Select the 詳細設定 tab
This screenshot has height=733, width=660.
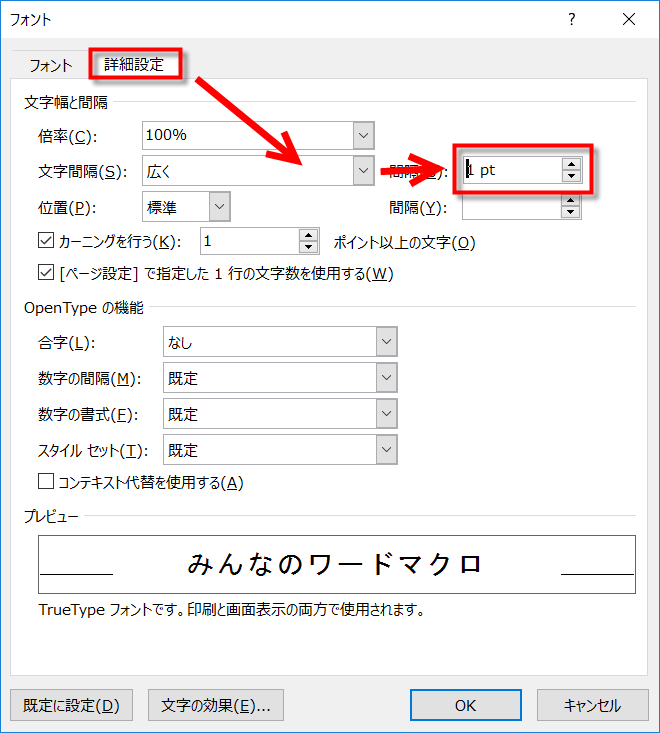point(135,65)
